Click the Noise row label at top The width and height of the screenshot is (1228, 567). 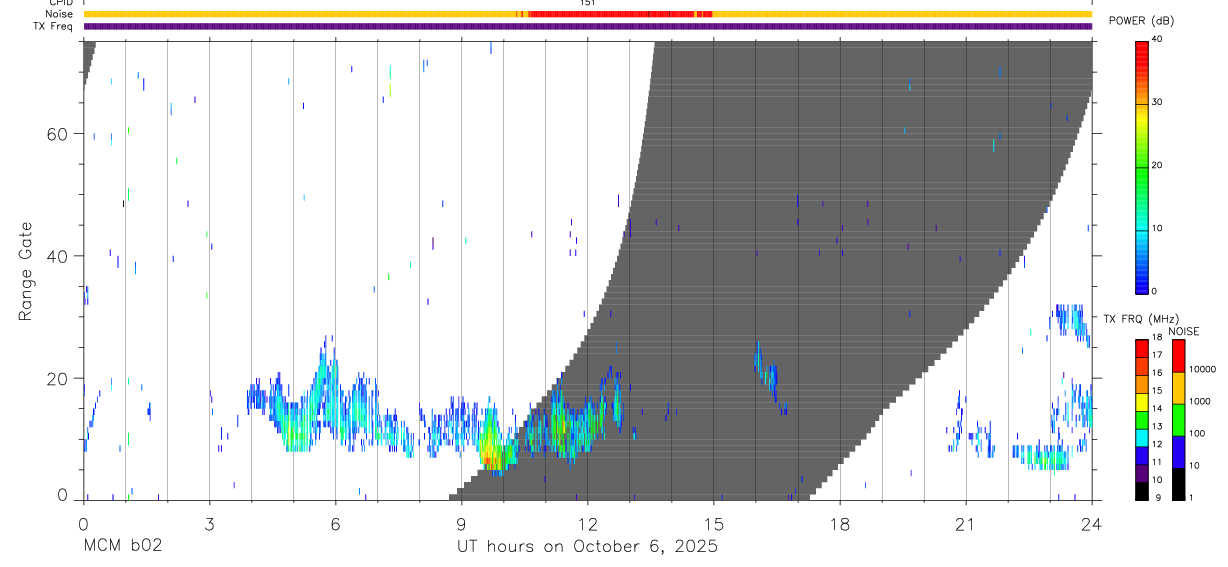pyautogui.click(x=59, y=14)
